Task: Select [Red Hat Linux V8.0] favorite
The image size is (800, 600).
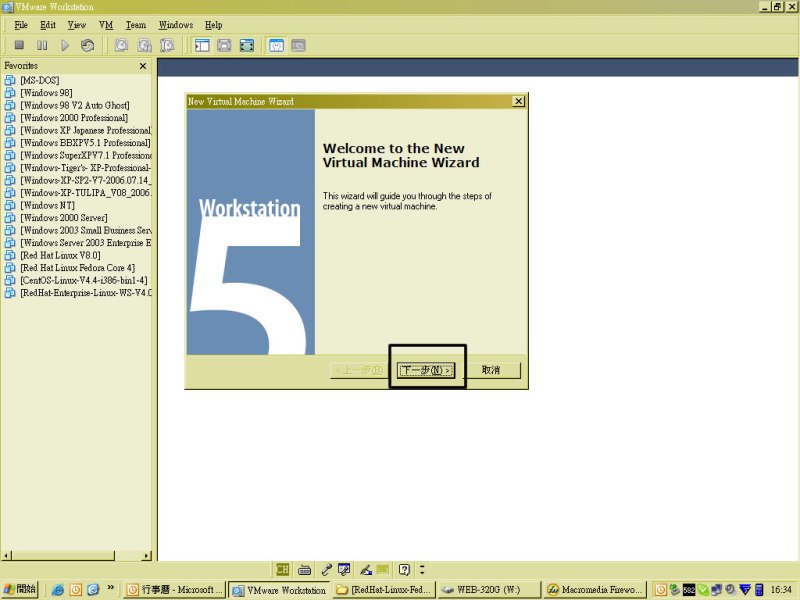Action: (x=60, y=255)
